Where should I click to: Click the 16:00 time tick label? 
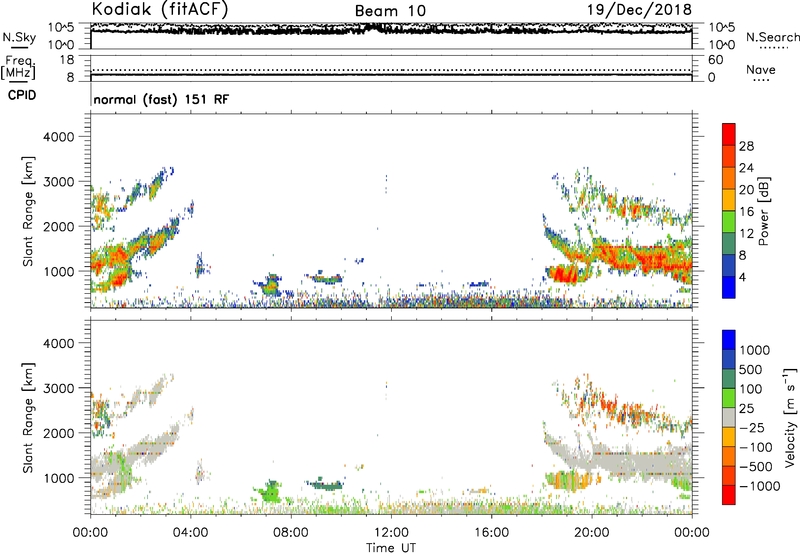tap(491, 533)
